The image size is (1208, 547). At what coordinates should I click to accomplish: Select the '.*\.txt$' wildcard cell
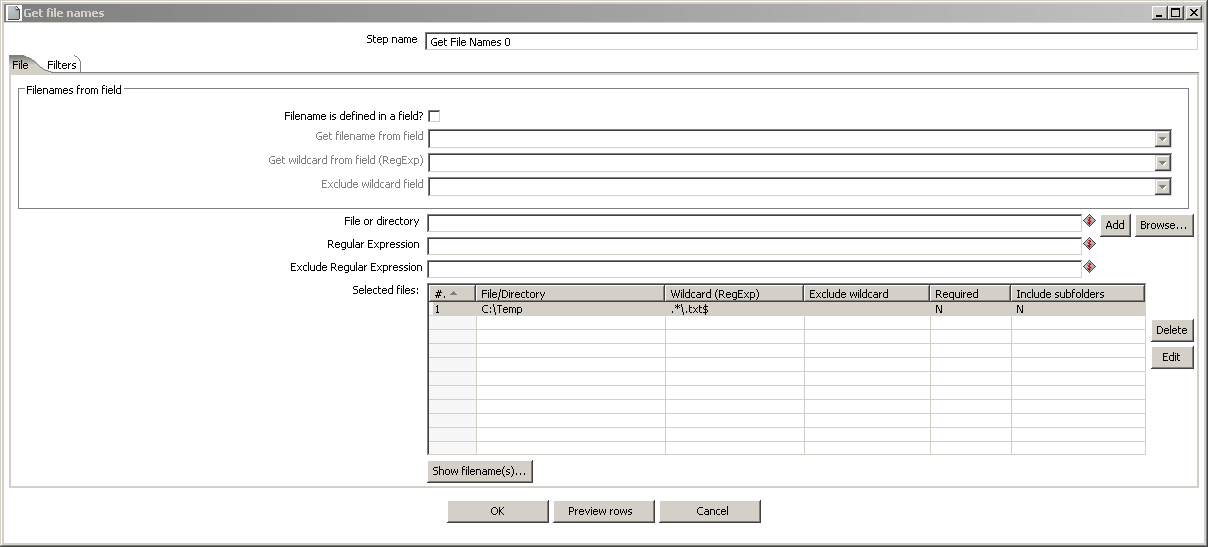click(x=735, y=309)
